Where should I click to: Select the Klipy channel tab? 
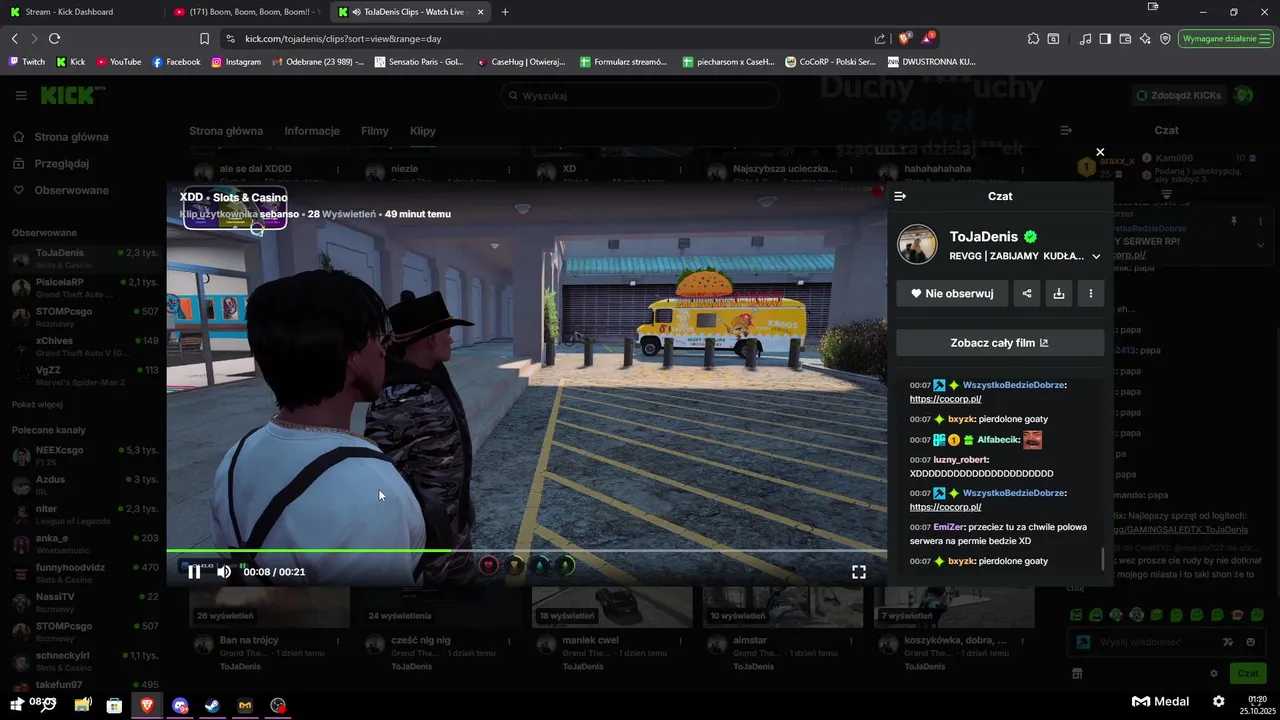coord(422,131)
